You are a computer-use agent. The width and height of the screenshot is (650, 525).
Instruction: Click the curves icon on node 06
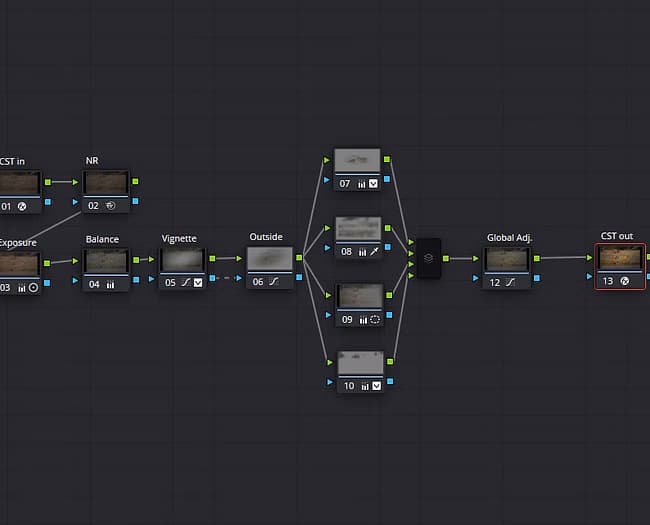pos(274,282)
